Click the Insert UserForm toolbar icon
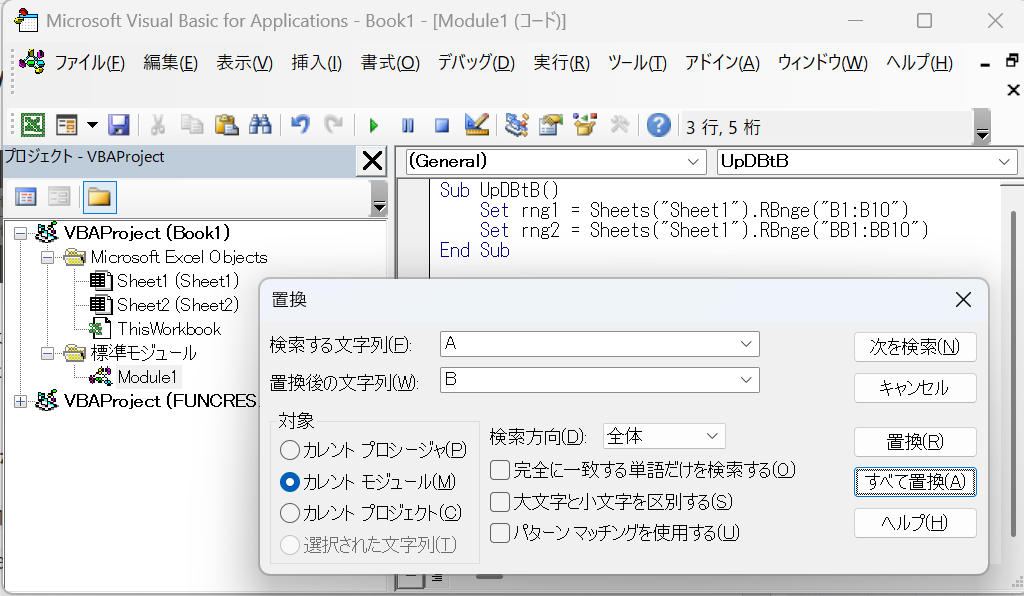The height and width of the screenshot is (596, 1024). coord(67,124)
